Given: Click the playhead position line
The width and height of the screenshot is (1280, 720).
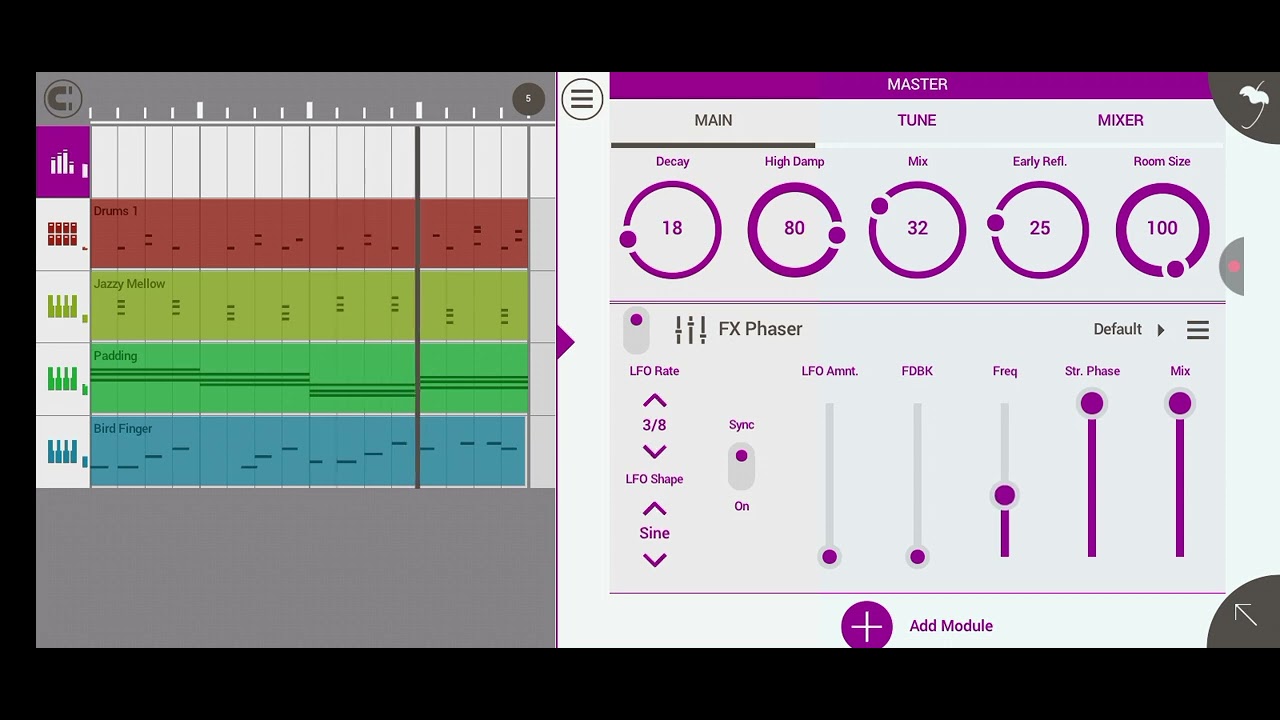Looking at the screenshot, I should tap(418, 306).
